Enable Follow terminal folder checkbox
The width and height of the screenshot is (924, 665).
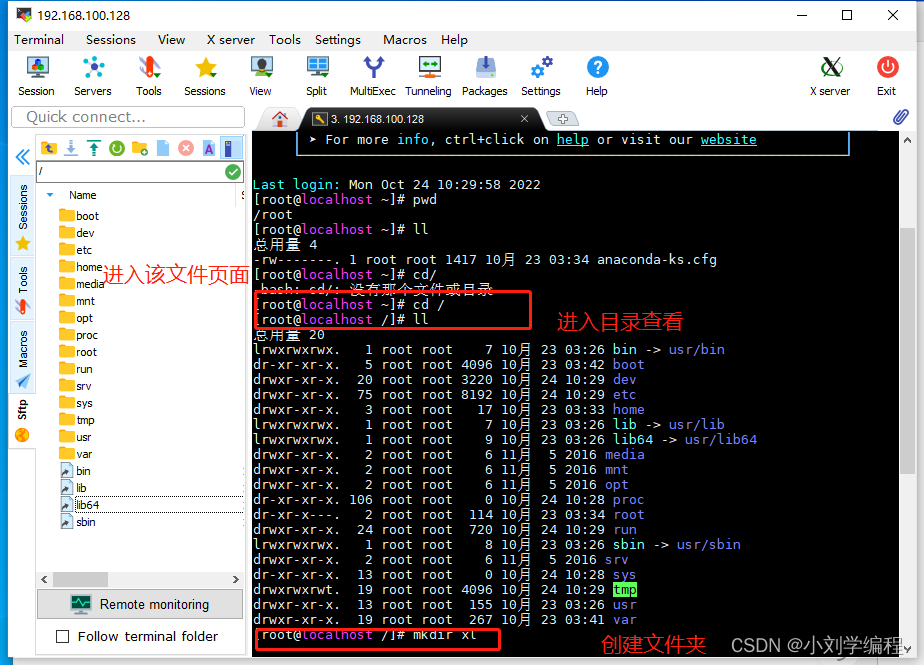[62, 637]
